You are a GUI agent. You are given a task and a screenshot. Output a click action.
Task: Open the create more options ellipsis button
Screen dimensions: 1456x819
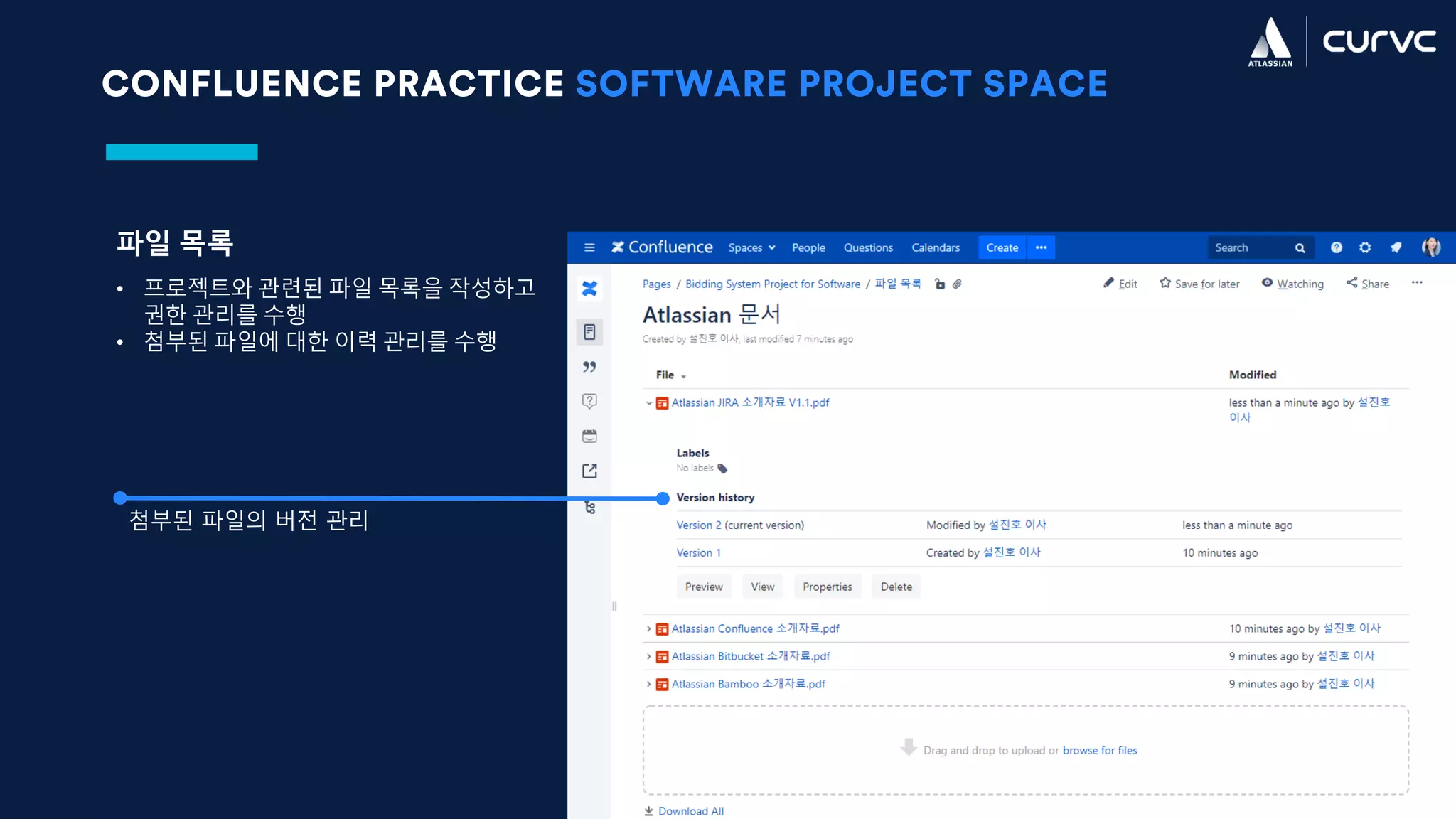tap(1042, 247)
